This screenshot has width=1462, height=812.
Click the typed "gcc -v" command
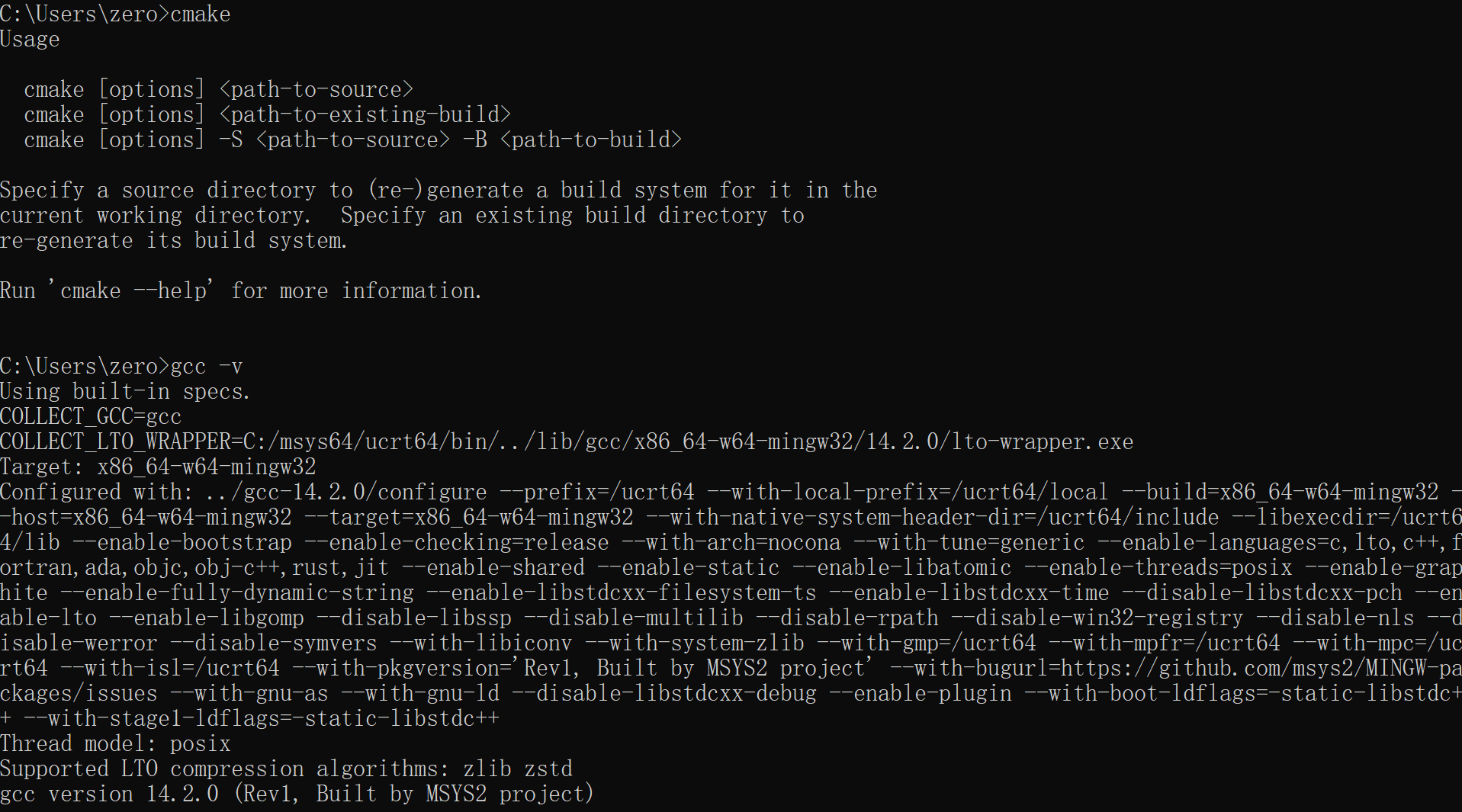[x=206, y=367]
